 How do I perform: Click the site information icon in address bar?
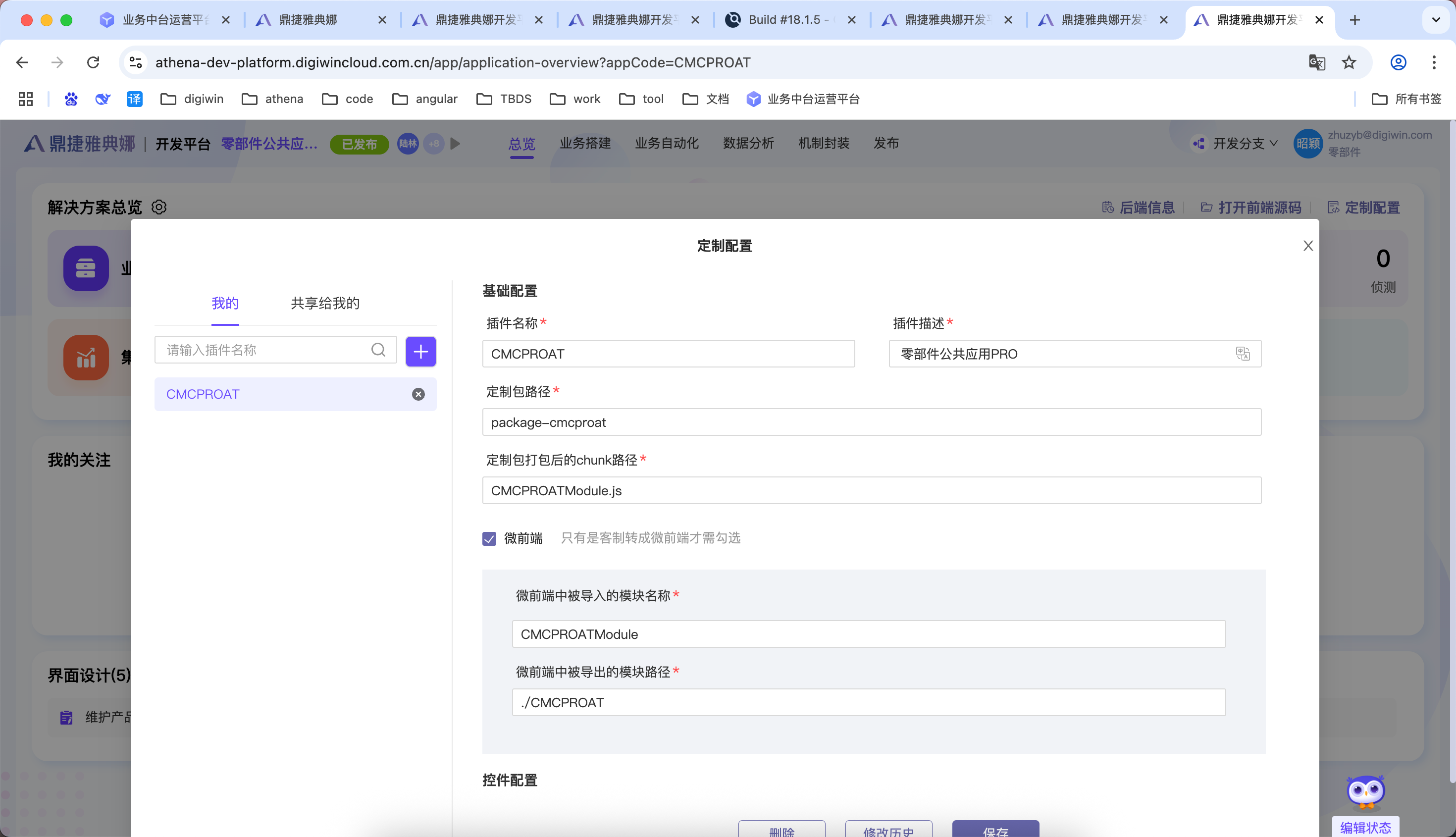point(136,62)
